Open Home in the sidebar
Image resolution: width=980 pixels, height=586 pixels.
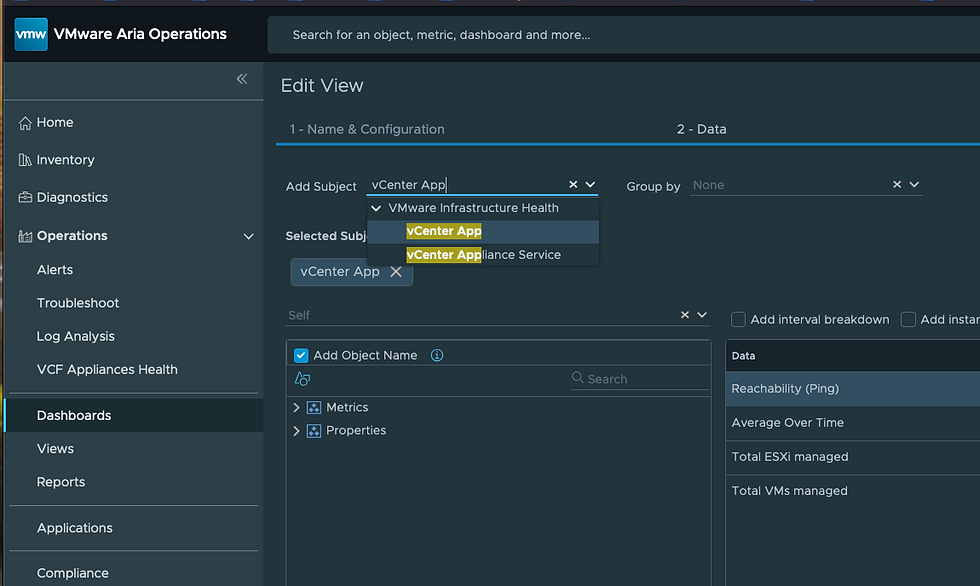(x=54, y=122)
